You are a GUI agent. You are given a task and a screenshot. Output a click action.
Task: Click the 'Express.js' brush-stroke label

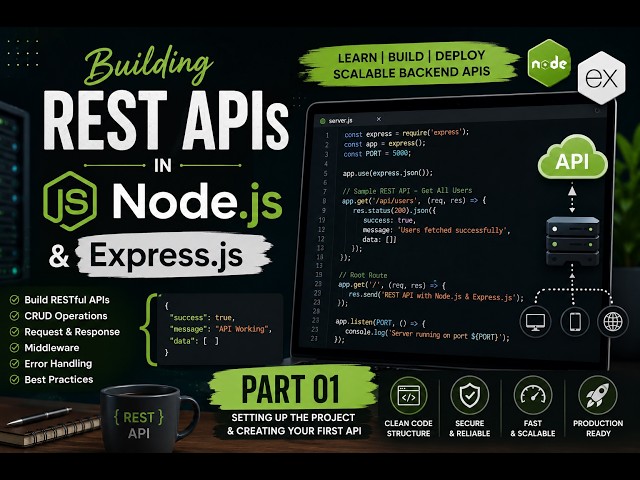(x=174, y=256)
